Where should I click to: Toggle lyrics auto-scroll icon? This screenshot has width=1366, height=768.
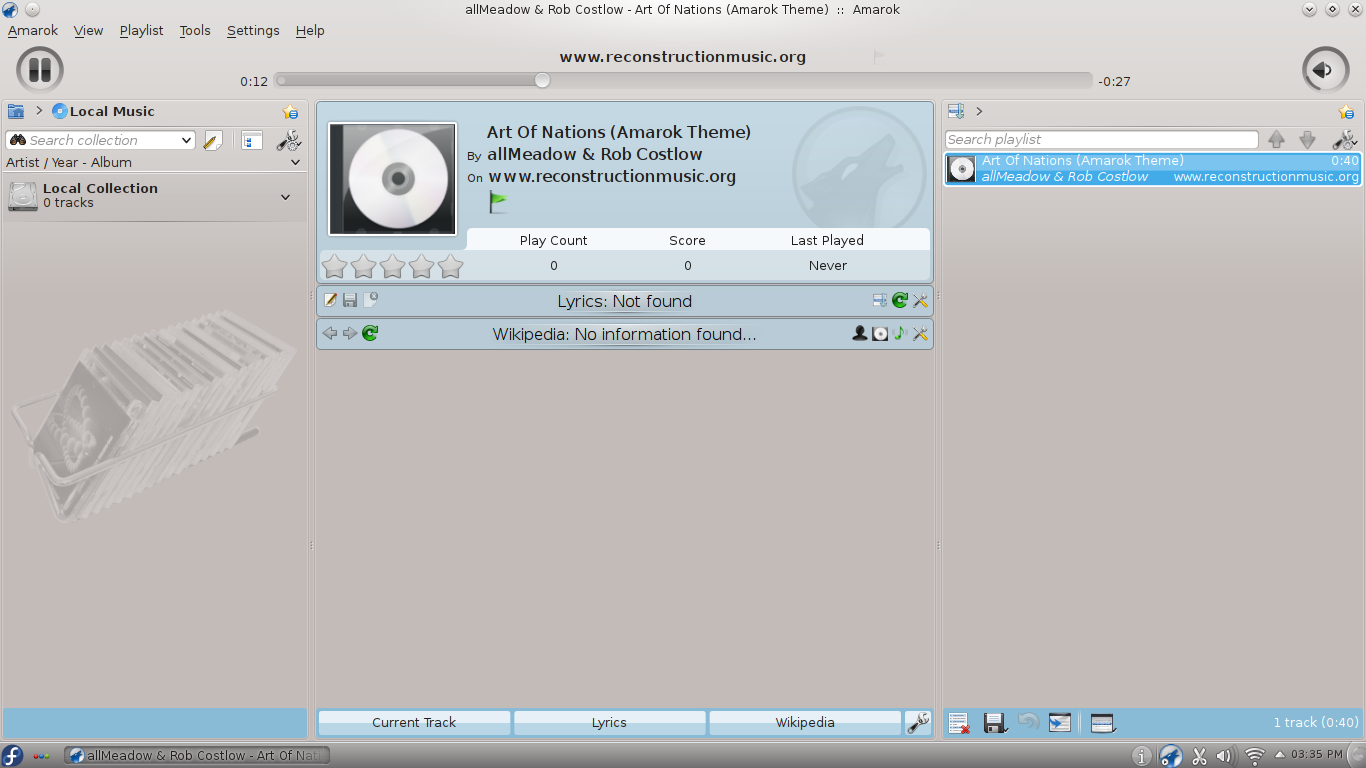click(879, 300)
